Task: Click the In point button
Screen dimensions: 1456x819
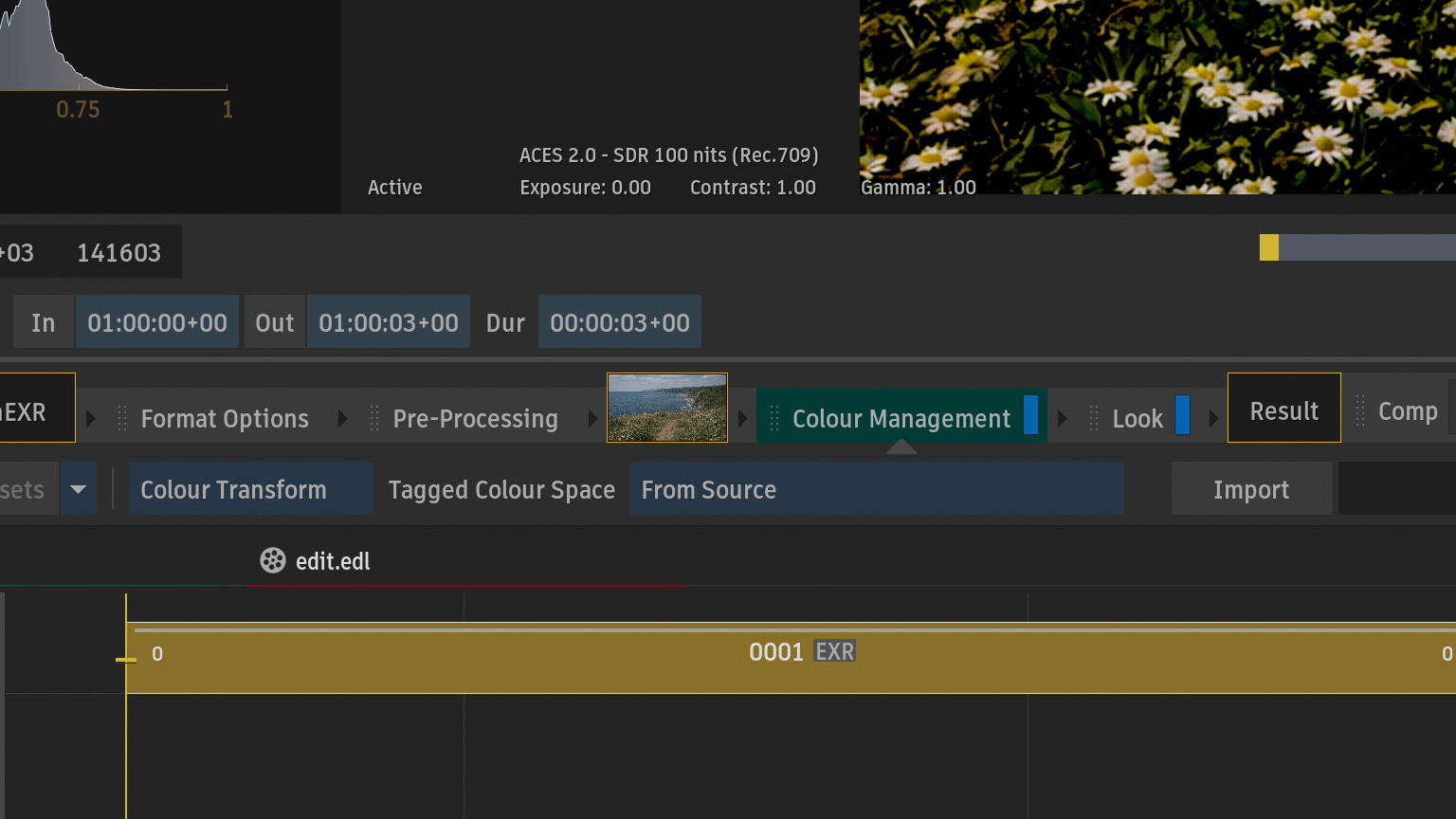Action: 44,322
